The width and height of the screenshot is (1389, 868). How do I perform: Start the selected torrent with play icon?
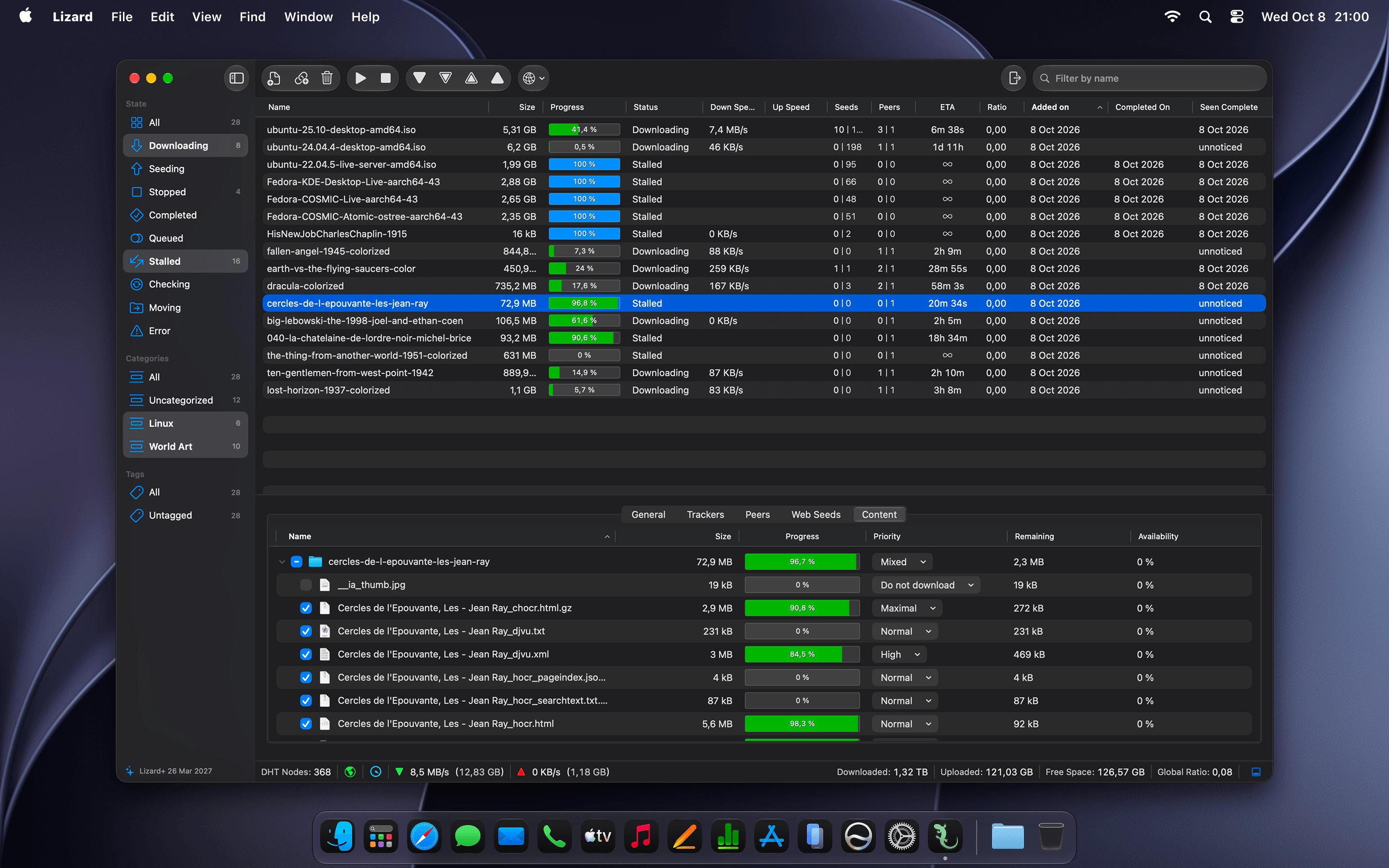(360, 78)
